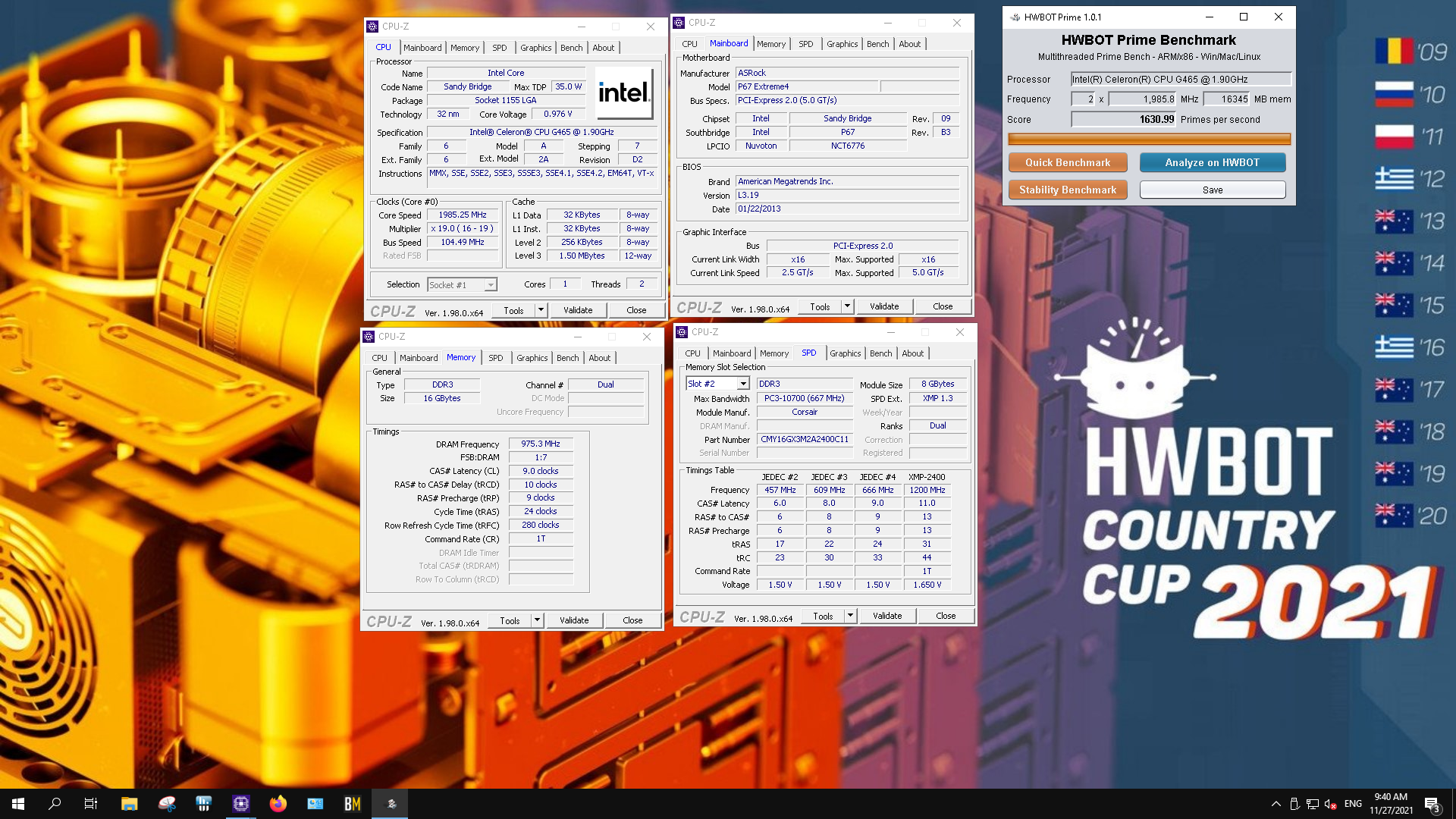Click the HWBOT Prime taskbar icon

pyautogui.click(x=391, y=804)
